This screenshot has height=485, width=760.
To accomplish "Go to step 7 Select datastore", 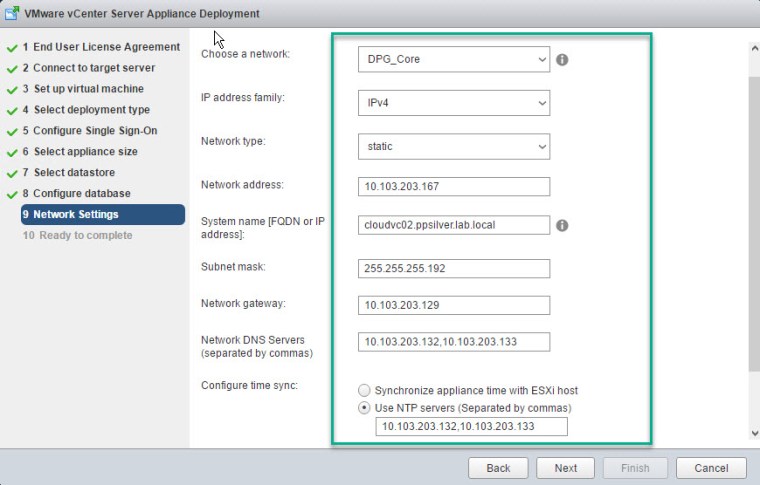I will [x=68, y=172].
